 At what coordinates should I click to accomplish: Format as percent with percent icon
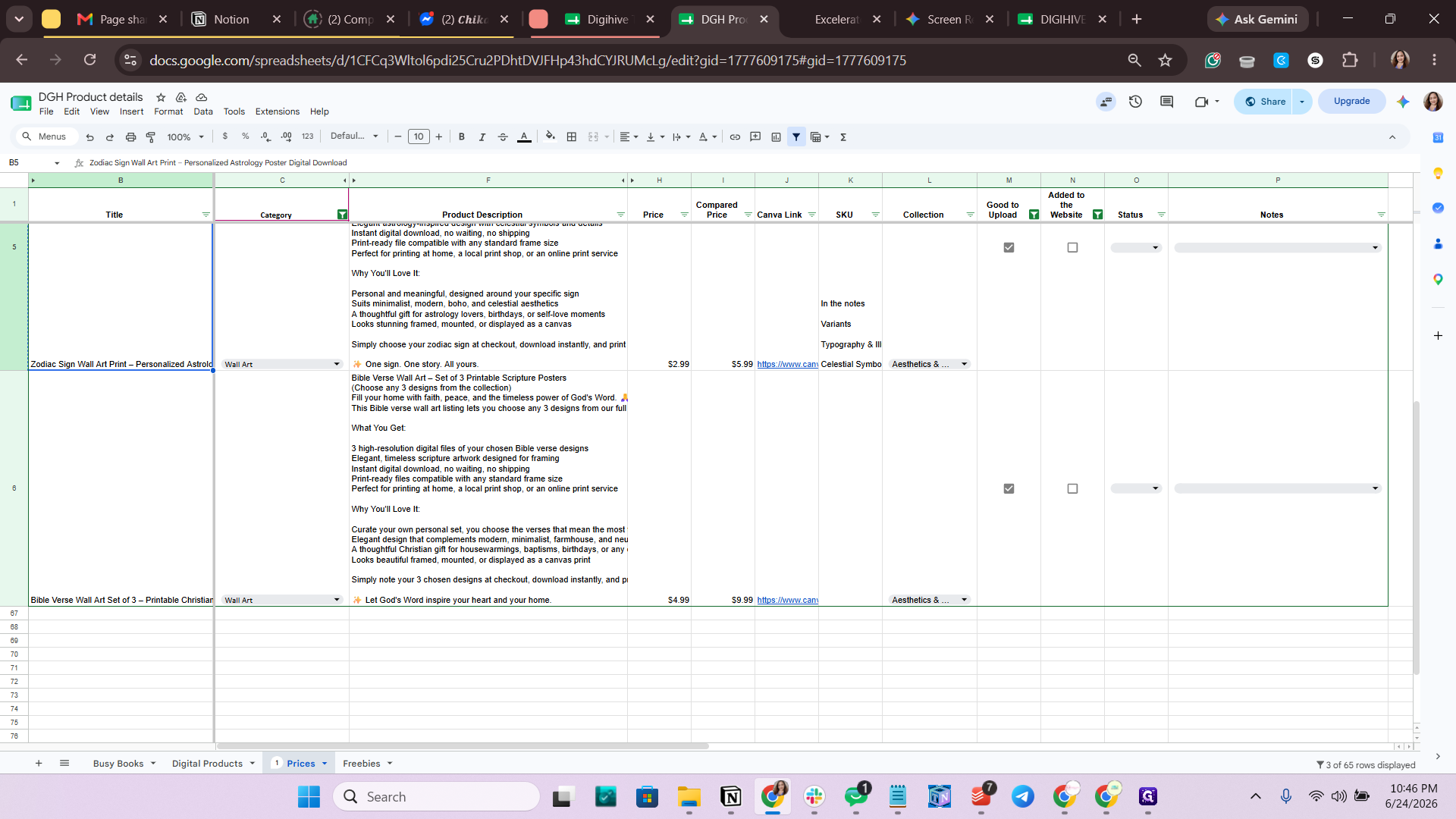pyautogui.click(x=246, y=136)
